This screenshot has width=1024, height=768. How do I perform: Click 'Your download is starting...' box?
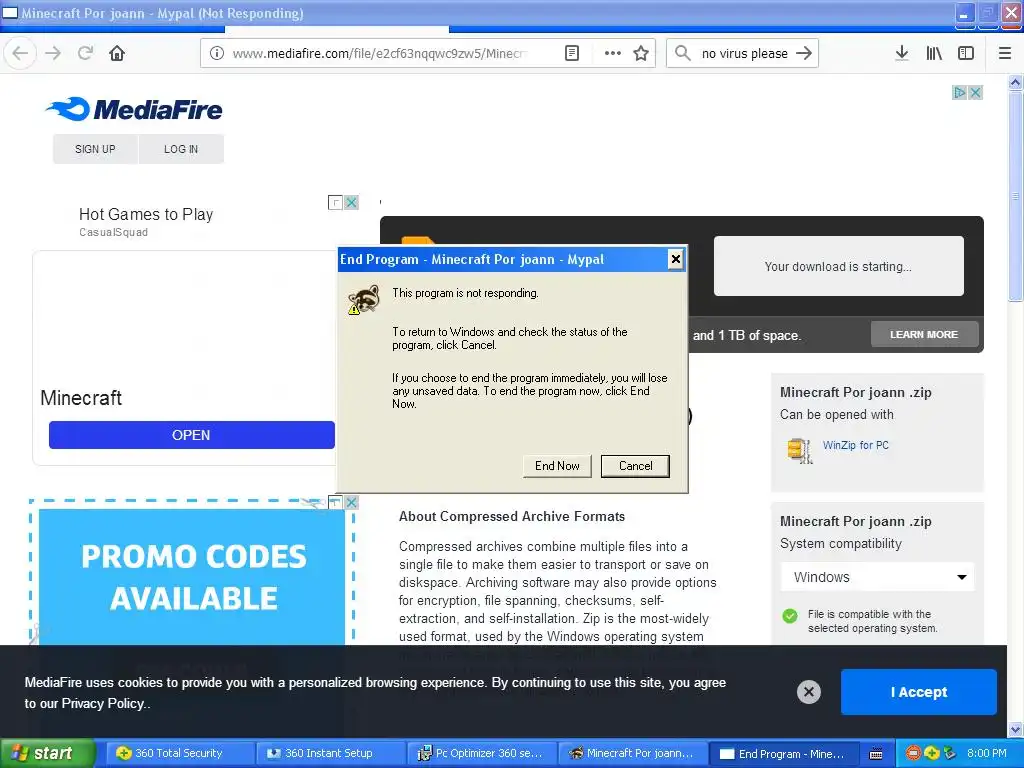(839, 266)
